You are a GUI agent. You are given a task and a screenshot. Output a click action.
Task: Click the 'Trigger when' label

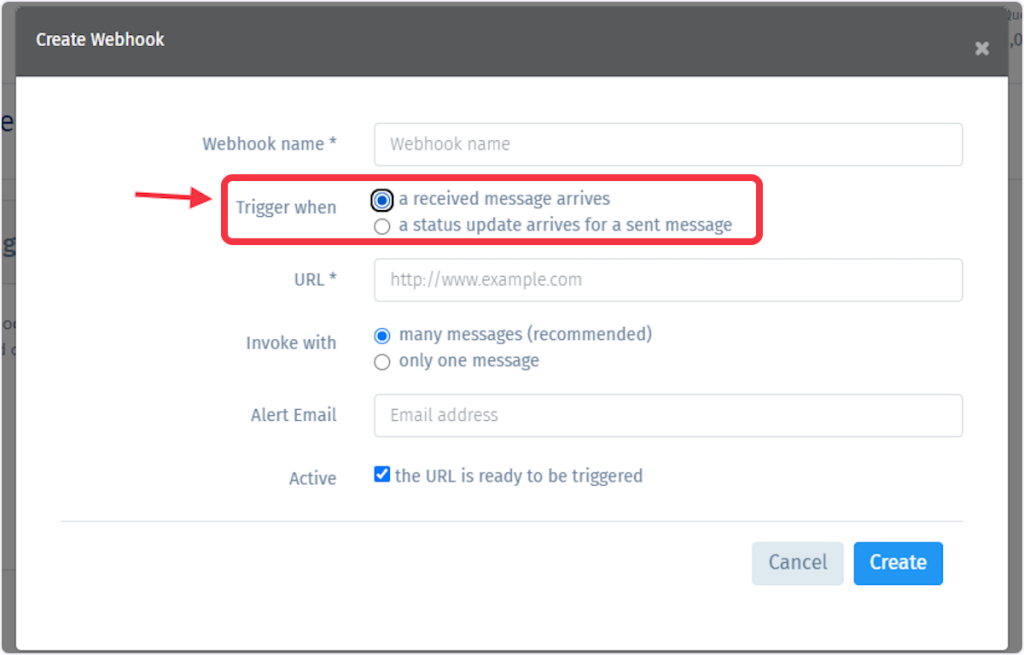[x=286, y=208]
